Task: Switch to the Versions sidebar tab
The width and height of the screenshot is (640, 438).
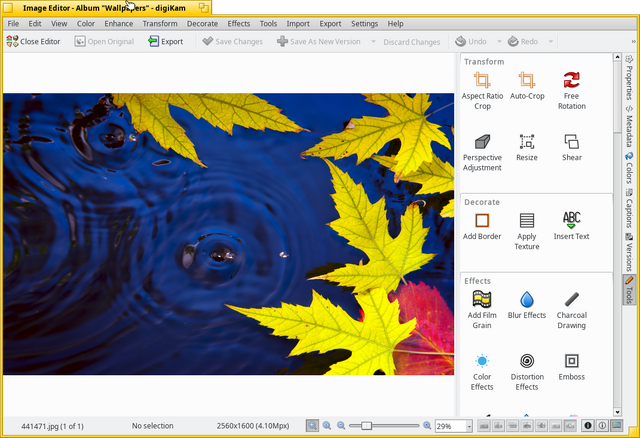Action: point(629,252)
